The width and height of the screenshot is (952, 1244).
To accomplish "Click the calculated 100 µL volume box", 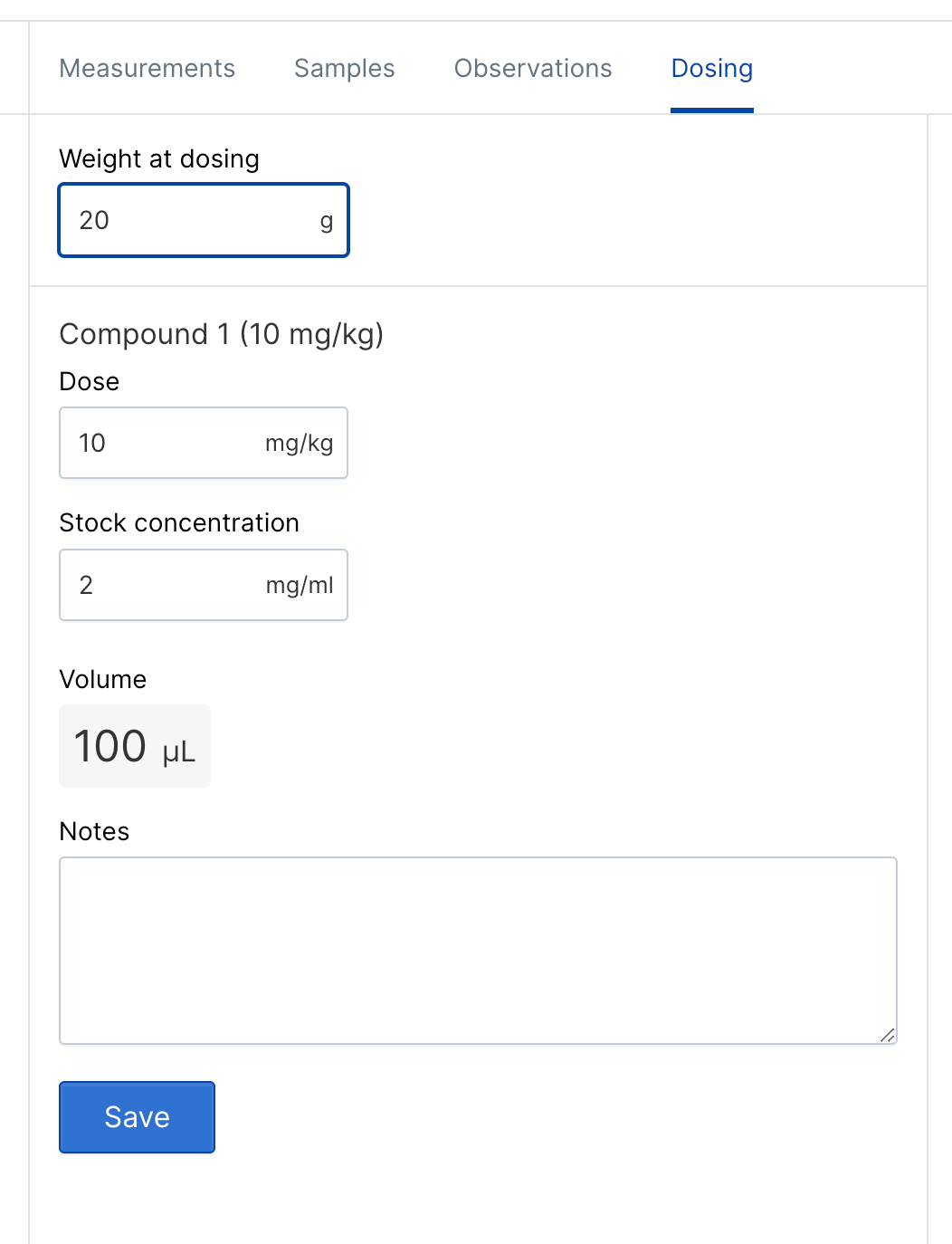I will tap(135, 746).
